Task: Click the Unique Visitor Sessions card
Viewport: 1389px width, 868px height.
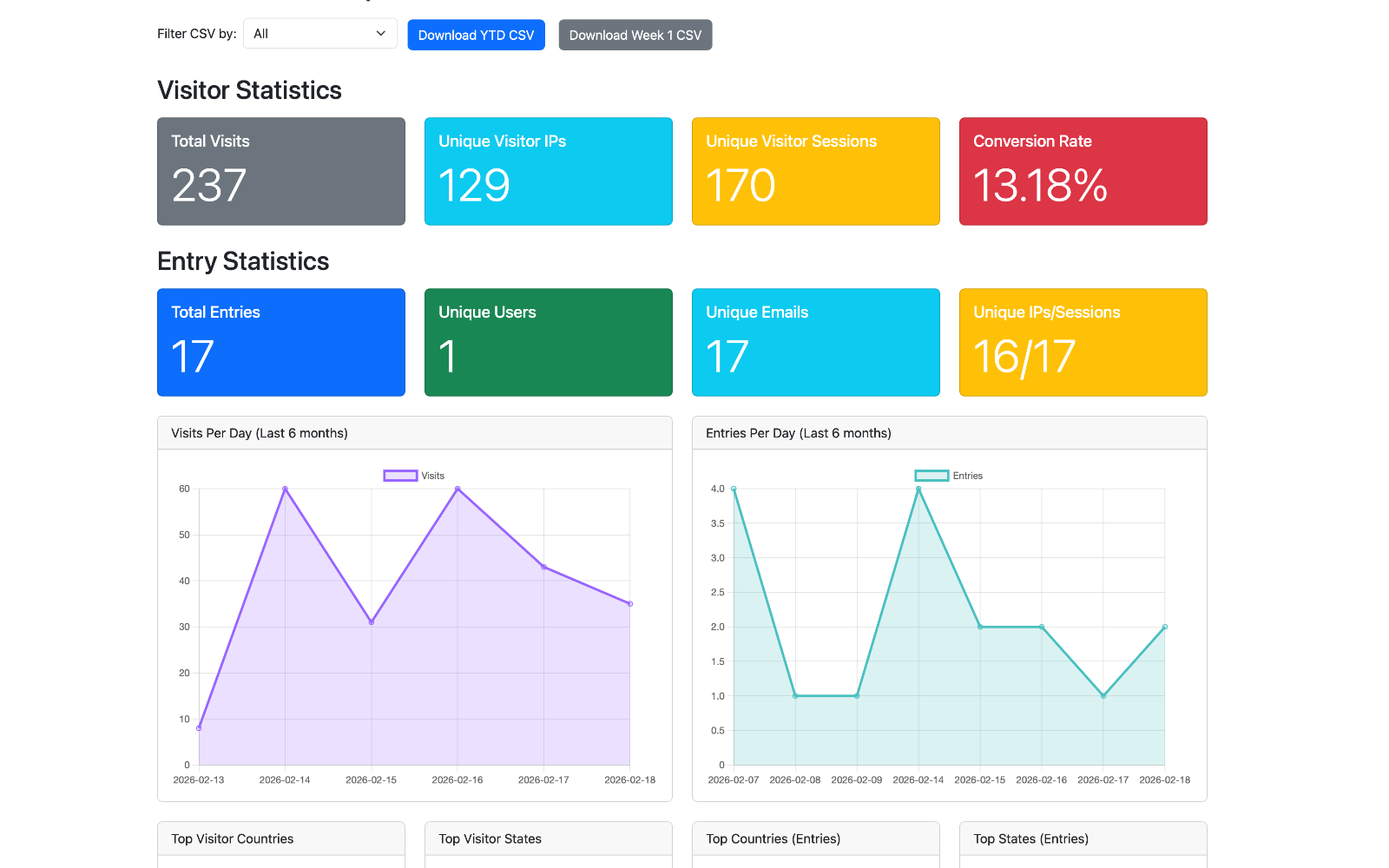Action: (815, 171)
